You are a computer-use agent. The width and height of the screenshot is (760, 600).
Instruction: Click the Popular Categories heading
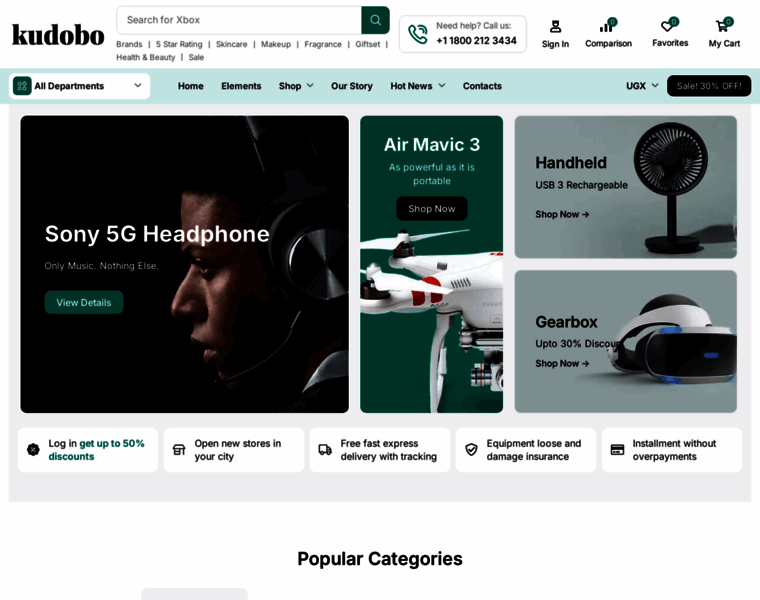[380, 559]
